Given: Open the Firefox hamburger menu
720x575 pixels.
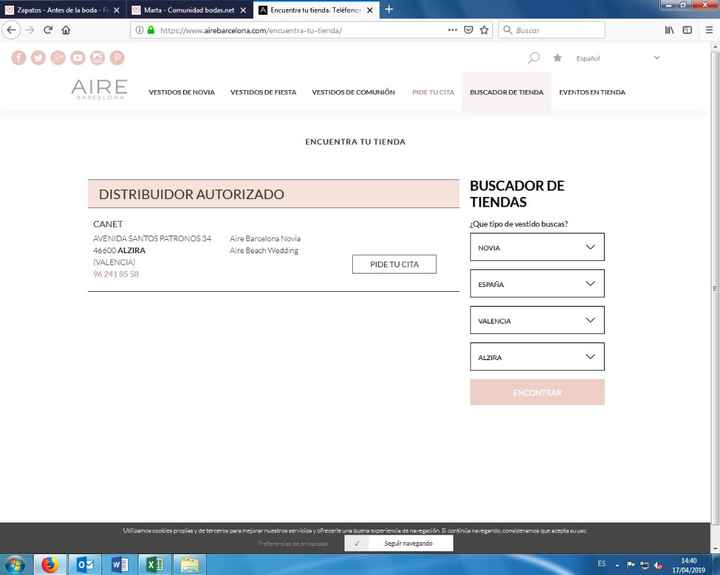Looking at the screenshot, I should click(x=709, y=30).
